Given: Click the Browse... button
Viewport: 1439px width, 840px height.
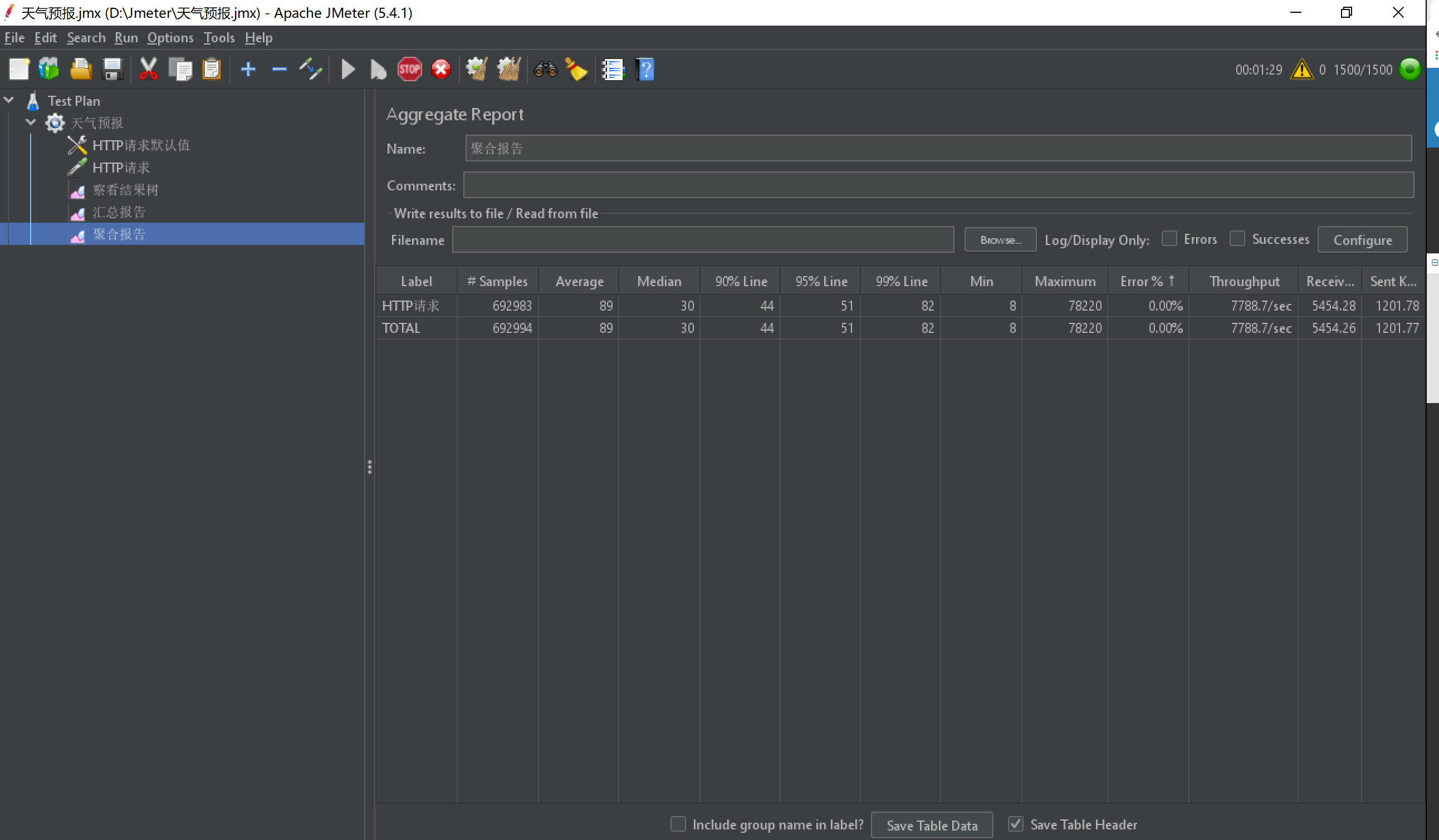Looking at the screenshot, I should [1000, 240].
